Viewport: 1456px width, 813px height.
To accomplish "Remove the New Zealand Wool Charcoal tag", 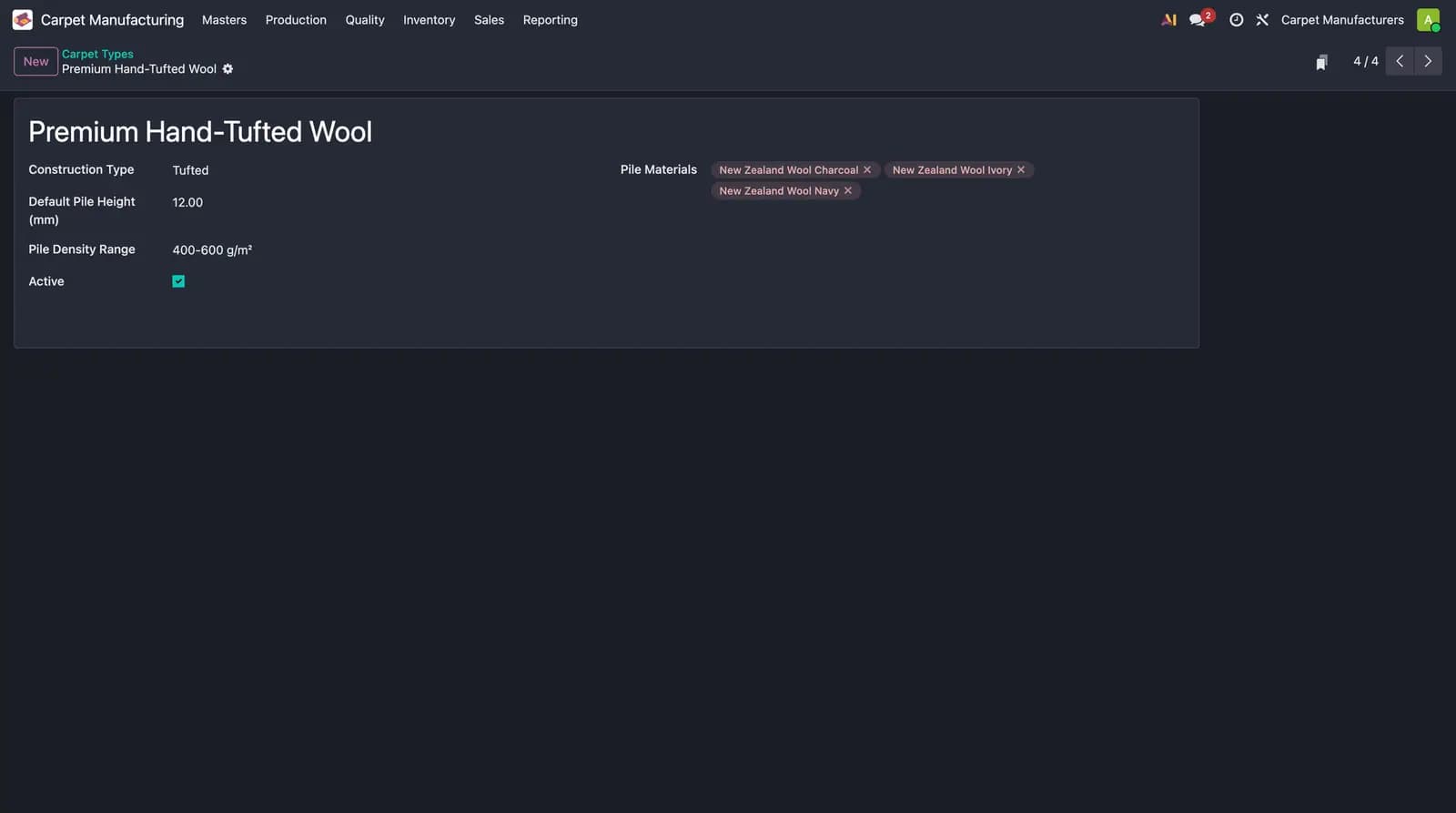I will (x=867, y=170).
